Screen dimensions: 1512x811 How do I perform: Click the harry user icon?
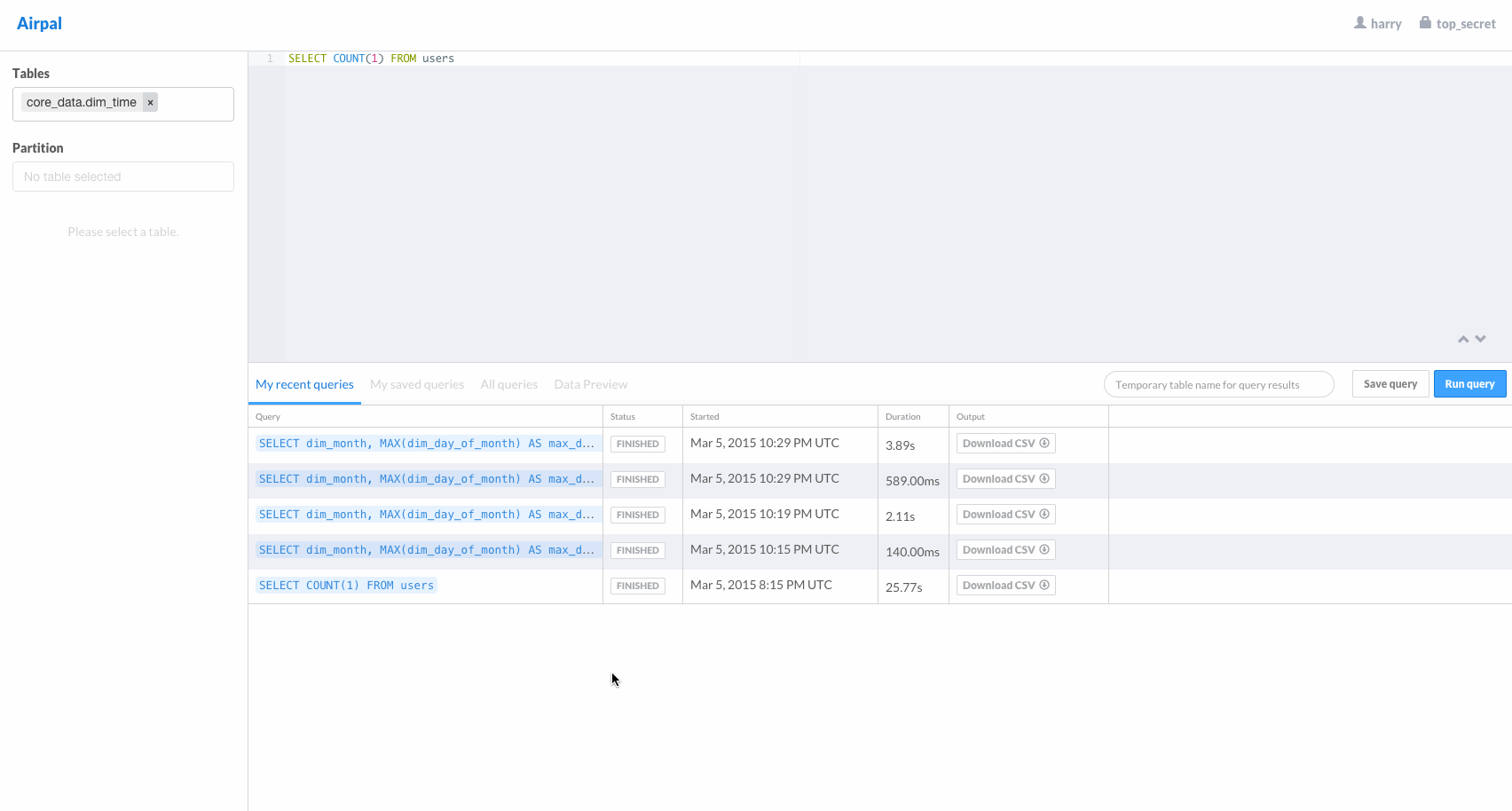[1360, 23]
